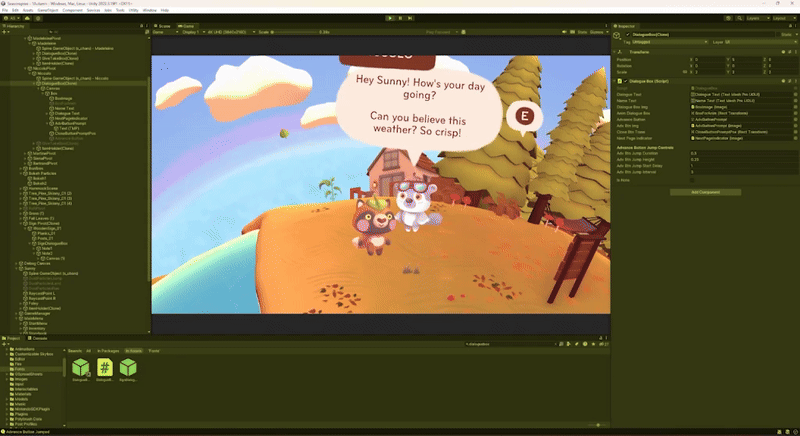Screen dimensions: 800x436
Task: Click the Project panel add (+) button
Action: [x=5, y=344]
